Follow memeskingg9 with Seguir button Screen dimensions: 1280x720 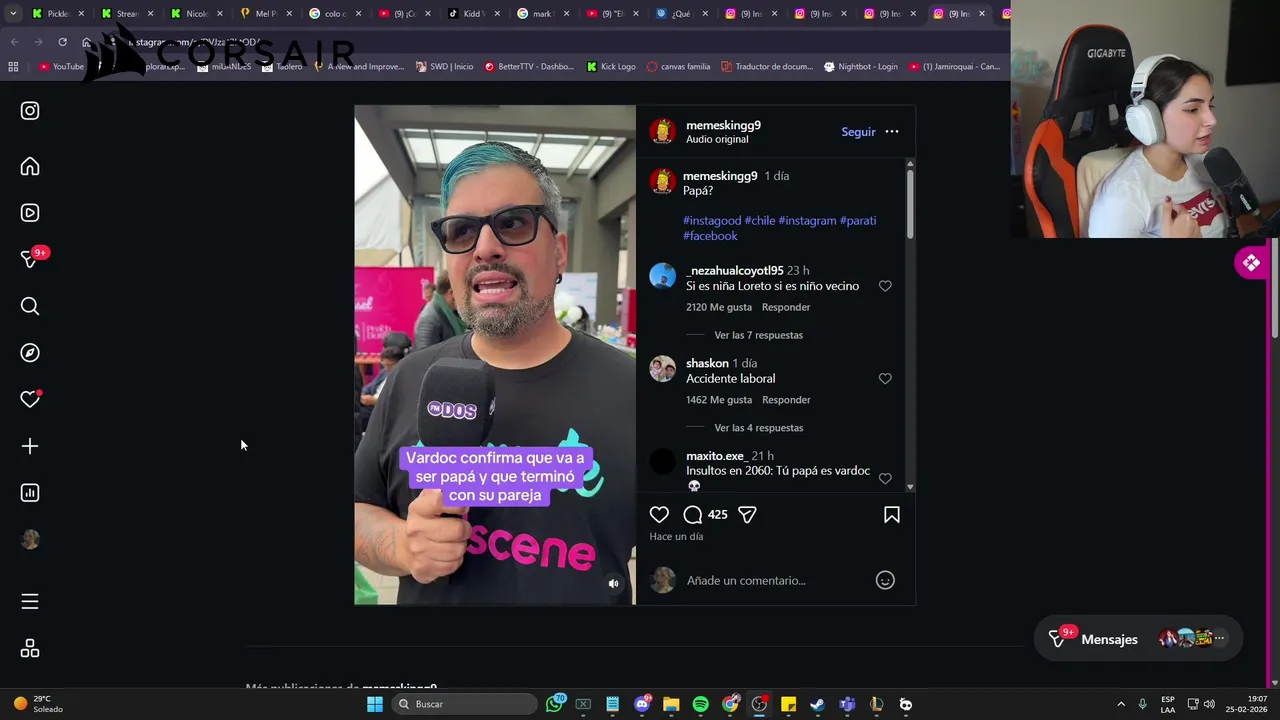[x=858, y=132]
